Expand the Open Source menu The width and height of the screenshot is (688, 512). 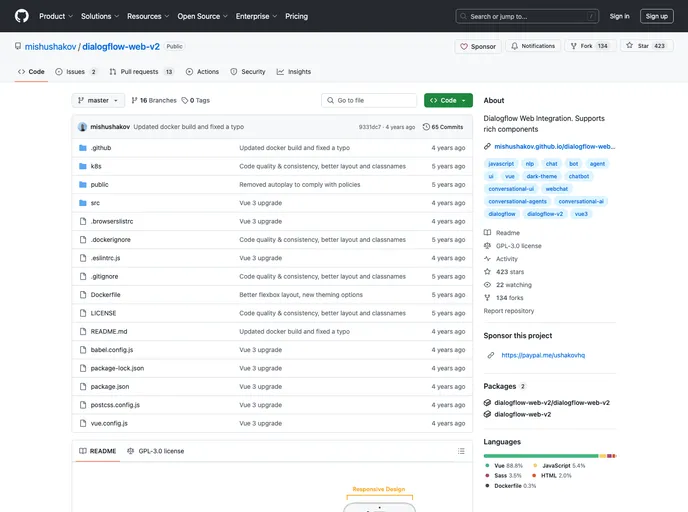coord(202,16)
